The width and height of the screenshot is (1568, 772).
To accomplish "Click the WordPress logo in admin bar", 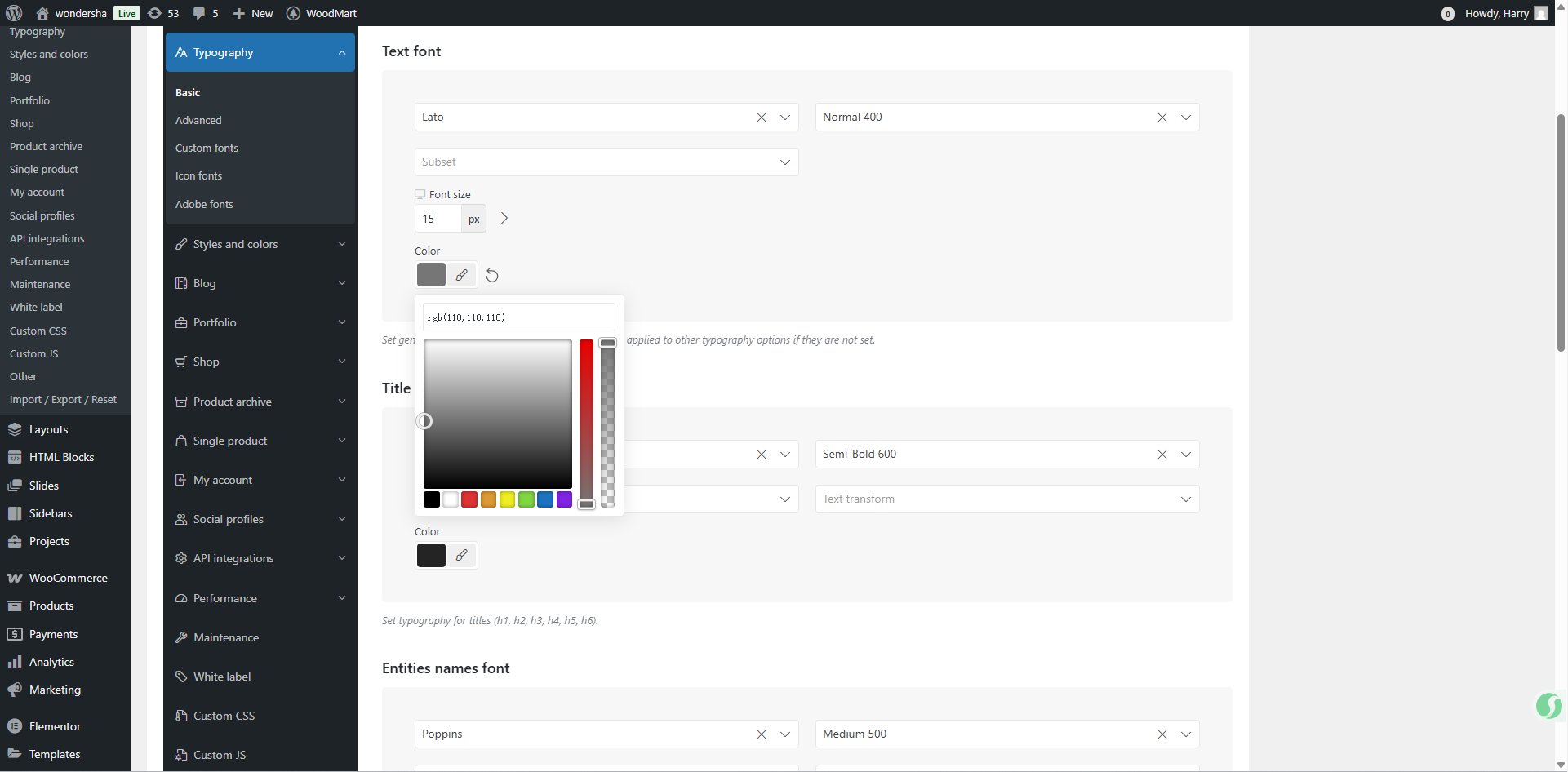I will (14, 13).
